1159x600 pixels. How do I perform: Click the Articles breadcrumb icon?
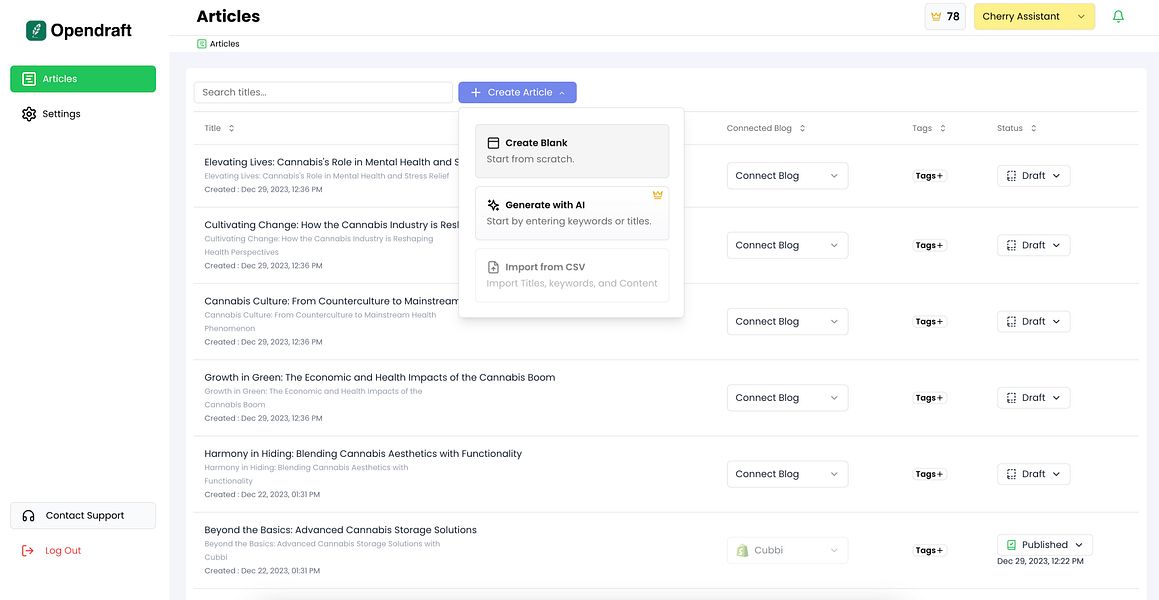[202, 44]
